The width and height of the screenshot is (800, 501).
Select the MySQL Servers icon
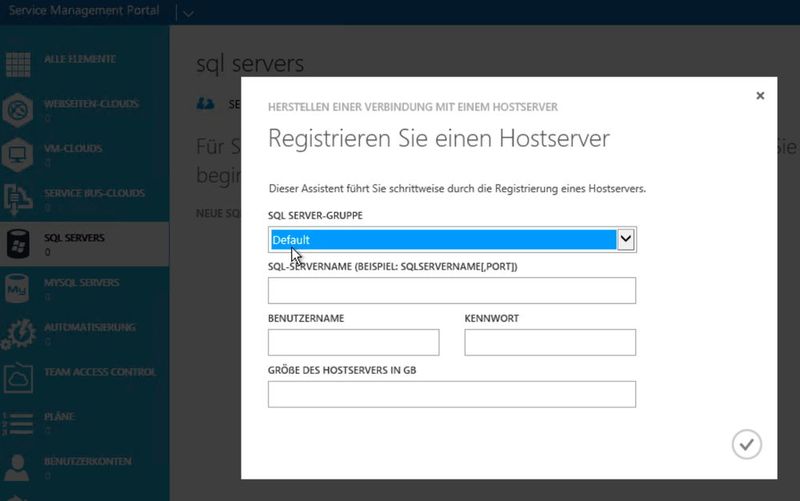point(17,288)
